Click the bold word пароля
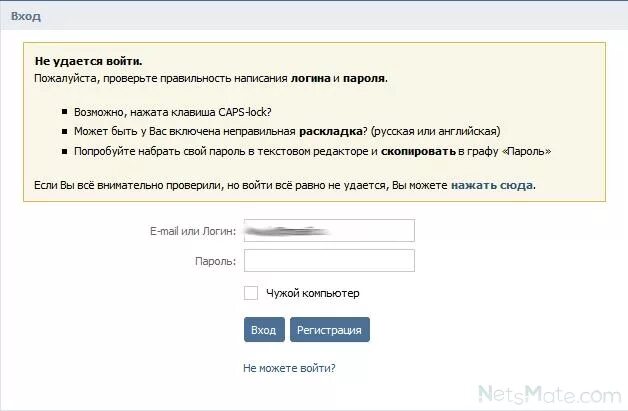The image size is (628, 411). coord(364,78)
